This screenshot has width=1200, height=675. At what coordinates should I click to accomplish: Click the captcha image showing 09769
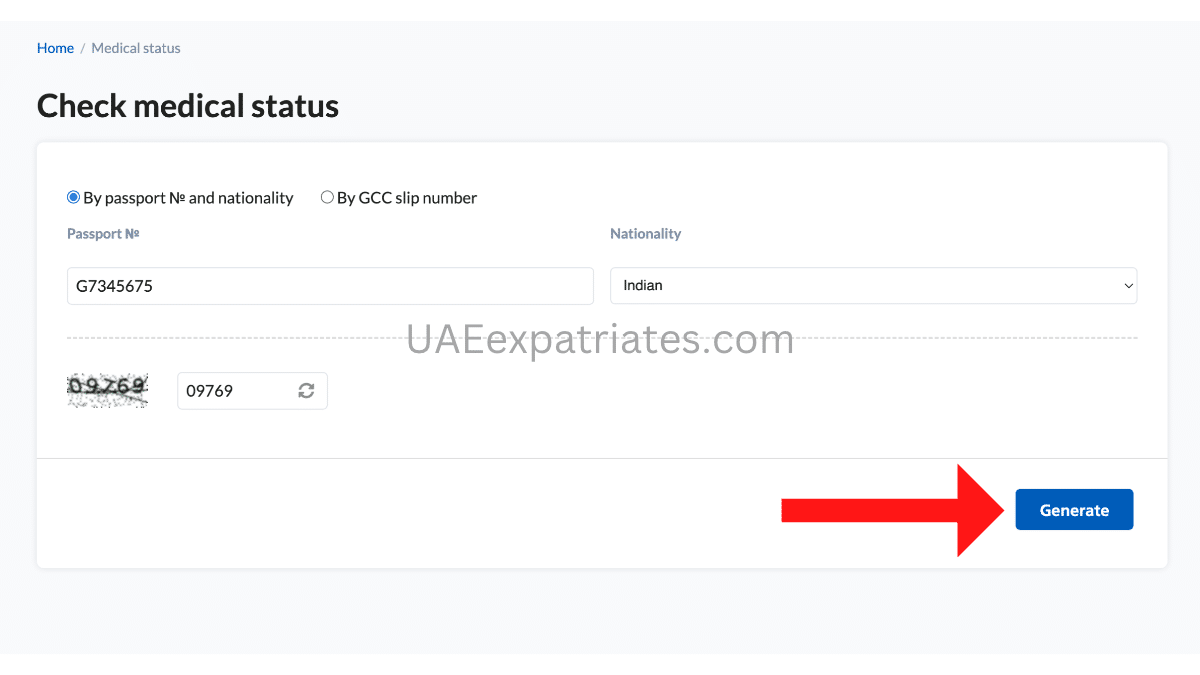coord(107,390)
